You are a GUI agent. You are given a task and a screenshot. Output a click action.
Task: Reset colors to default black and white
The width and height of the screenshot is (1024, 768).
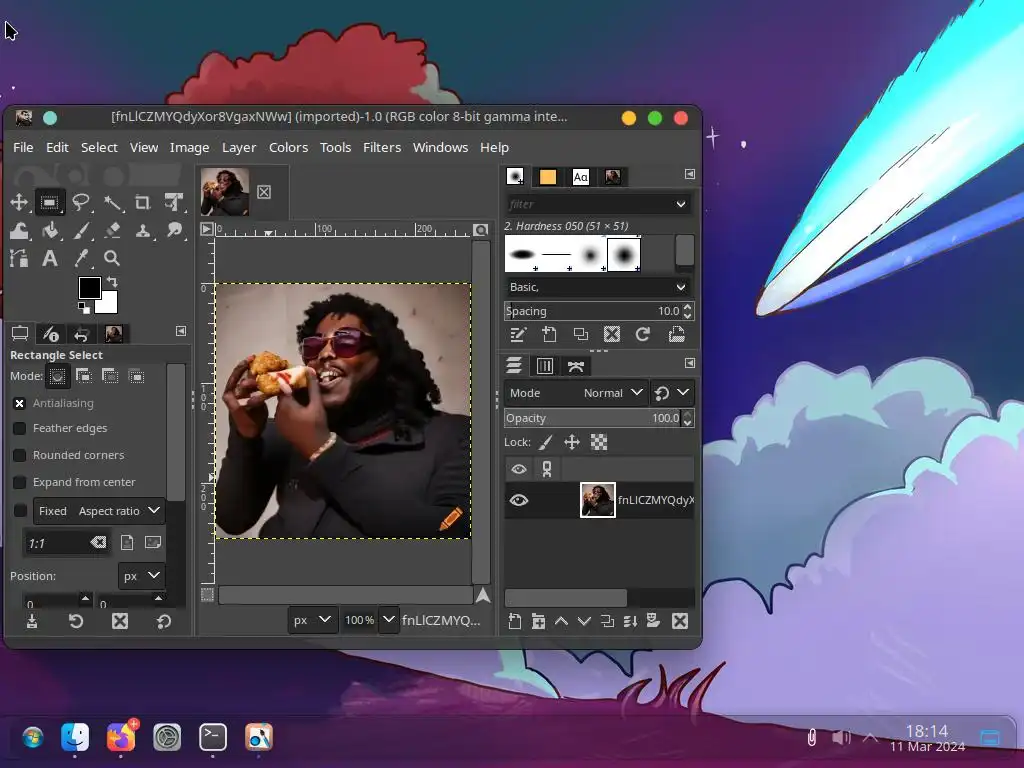pyautogui.click(x=84, y=308)
